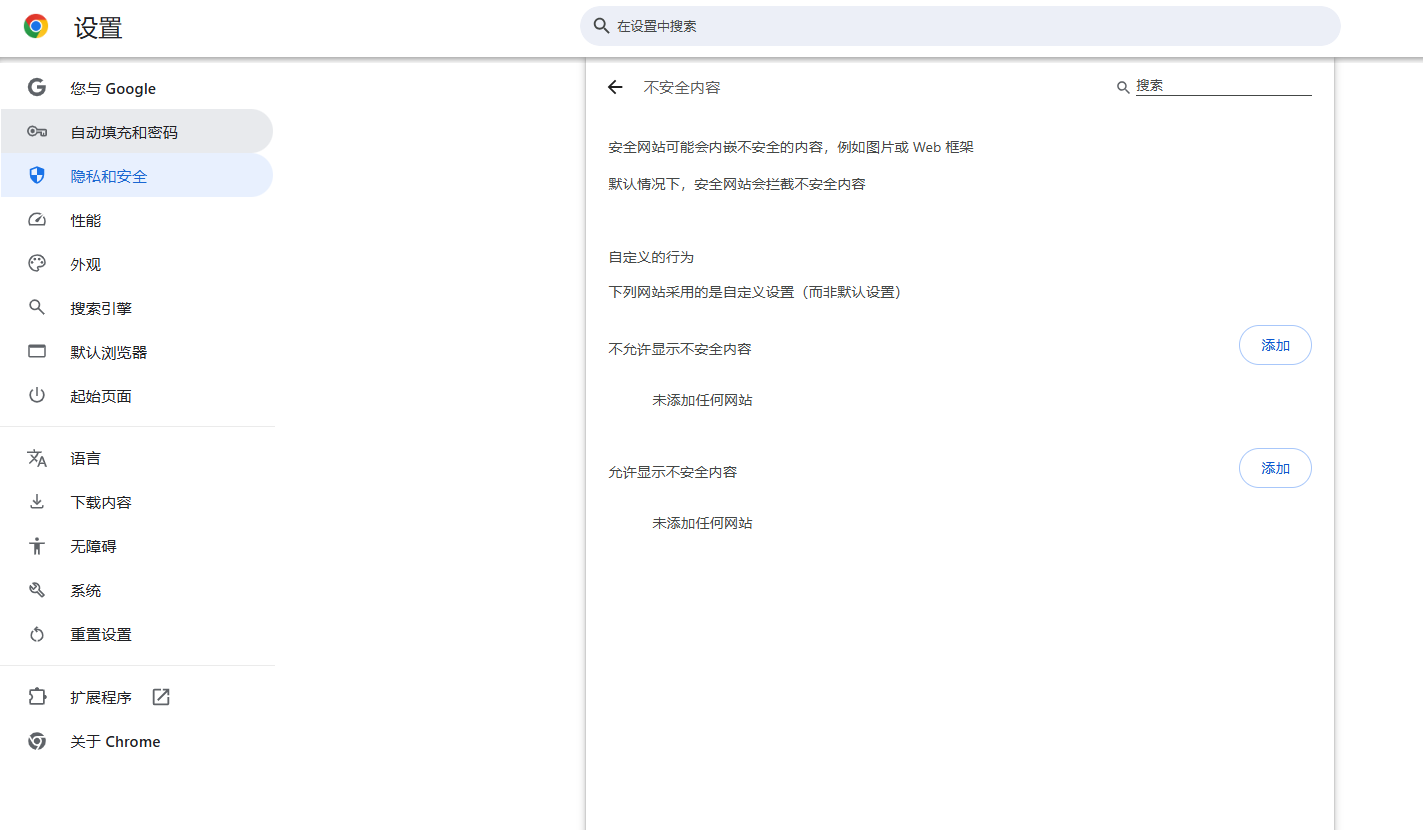Click 下列网站采用的是自定义设置 text
Image resolution: width=1423 pixels, height=830 pixels.
[x=757, y=292]
